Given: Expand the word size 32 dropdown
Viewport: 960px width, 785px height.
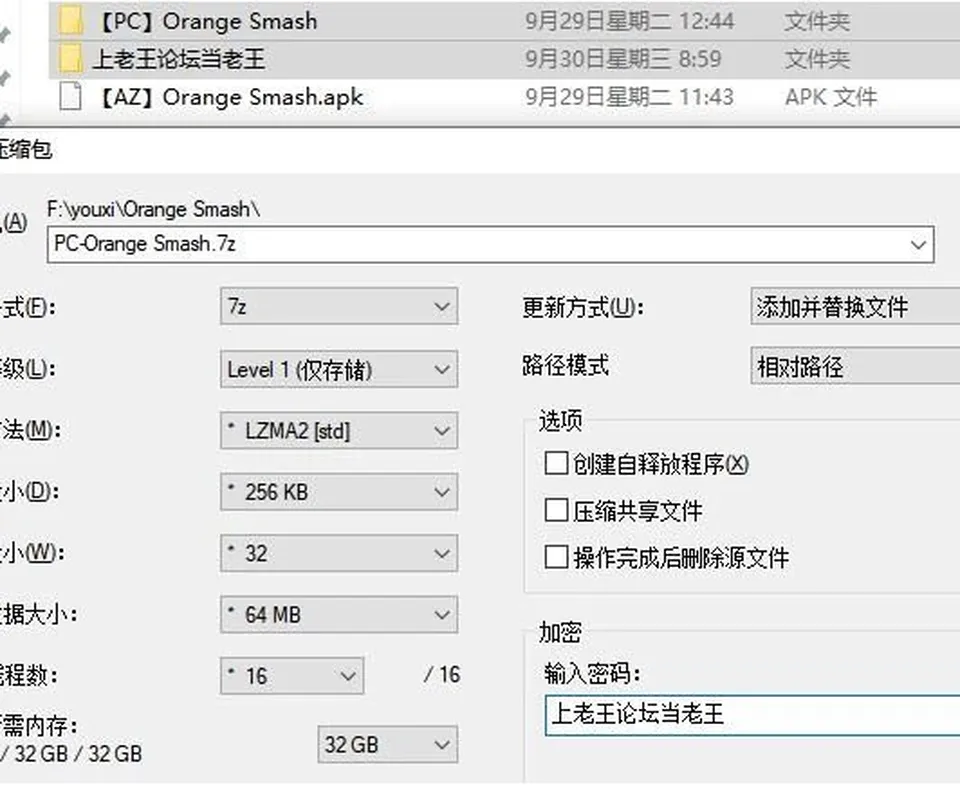Looking at the screenshot, I should point(339,553).
